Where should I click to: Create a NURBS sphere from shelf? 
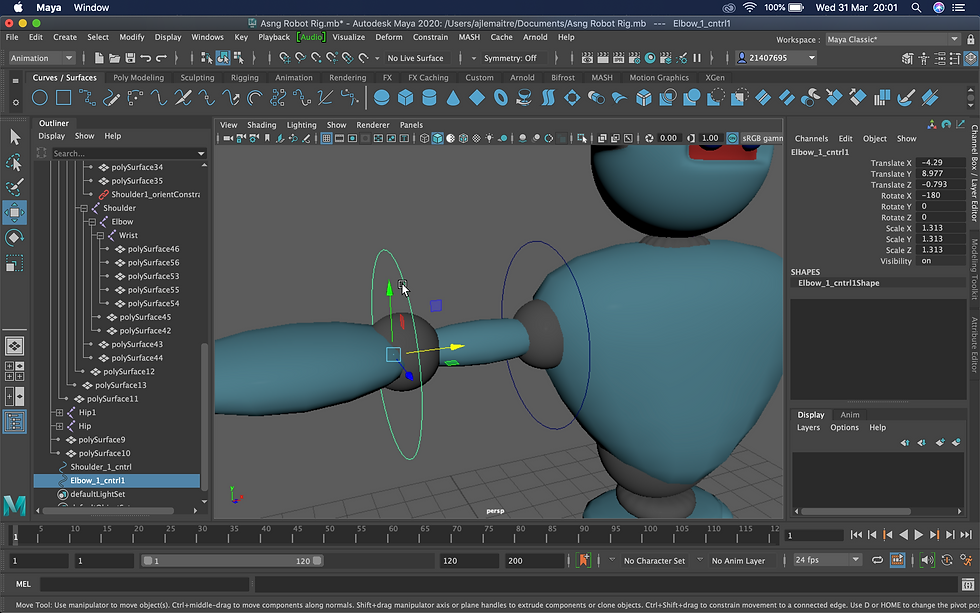(381, 98)
